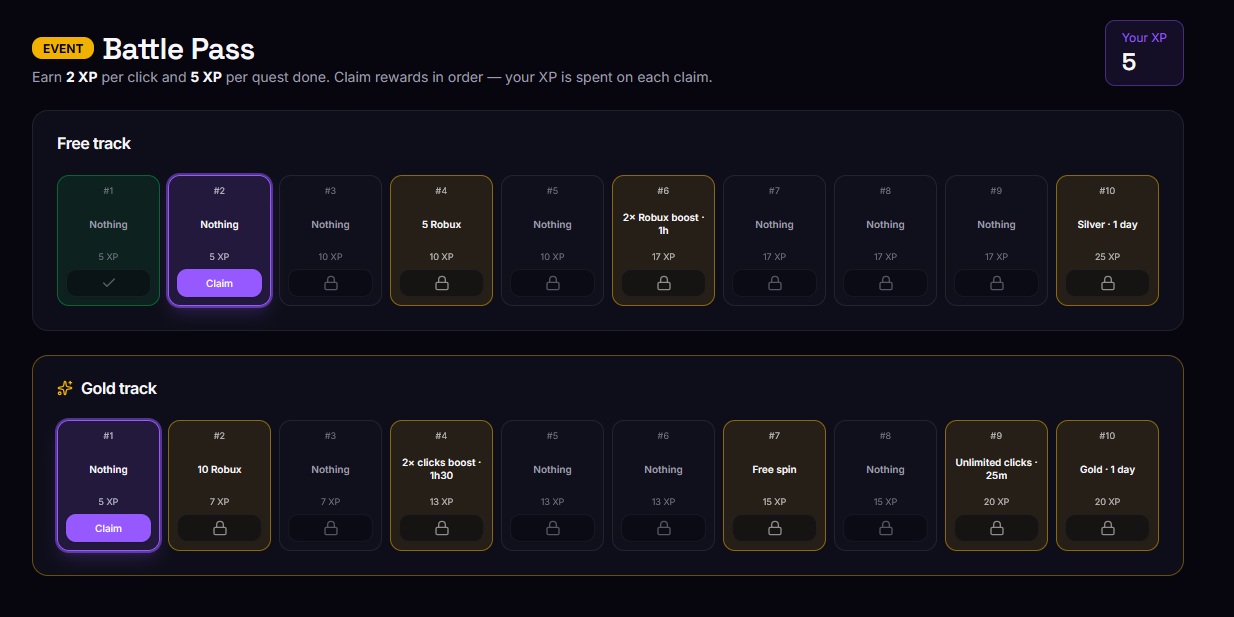Click 'Nothing' on Gold track card #1
Screen dimensions: 1234x617
(108, 470)
